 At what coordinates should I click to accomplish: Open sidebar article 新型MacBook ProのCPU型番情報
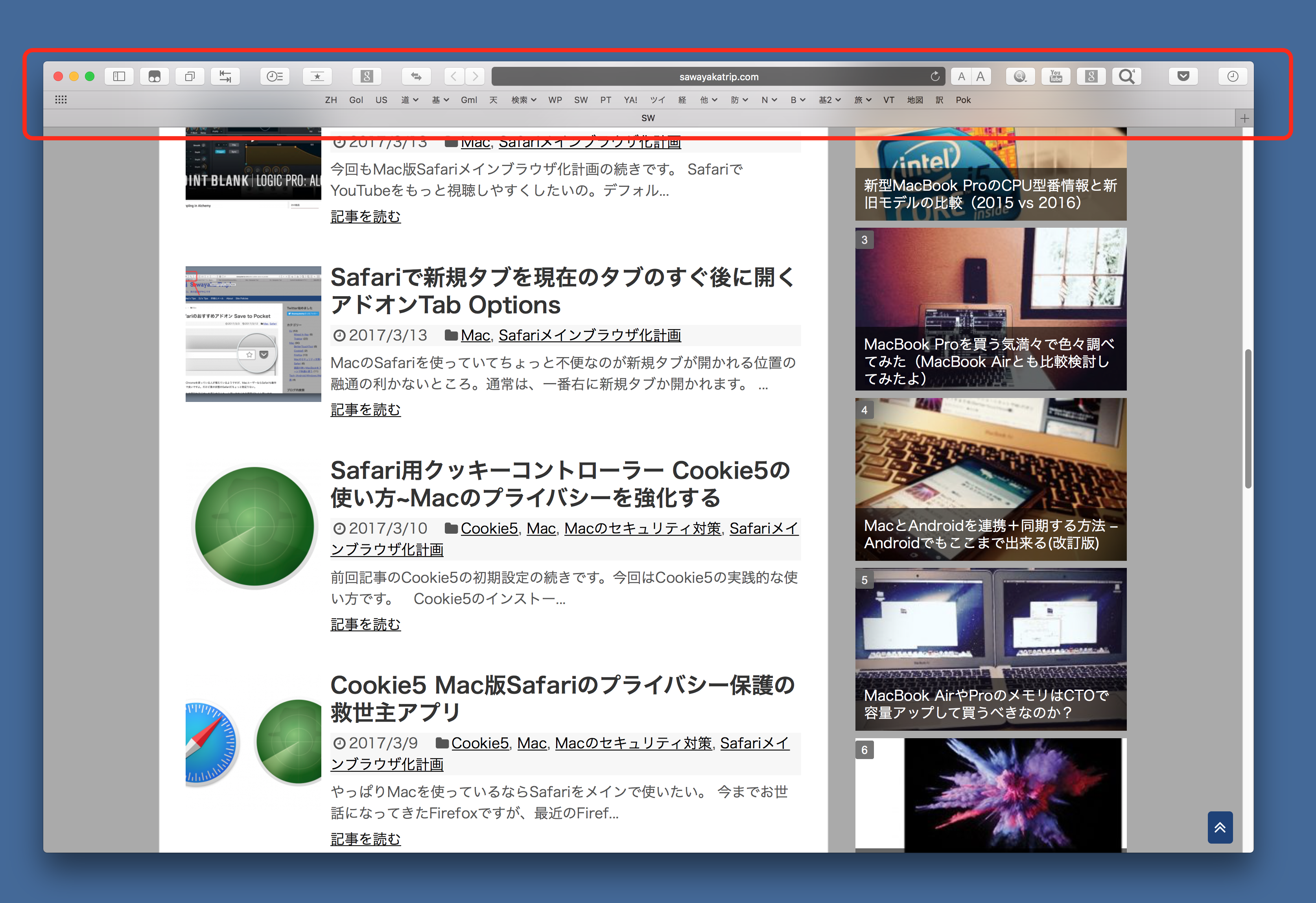[990, 174]
